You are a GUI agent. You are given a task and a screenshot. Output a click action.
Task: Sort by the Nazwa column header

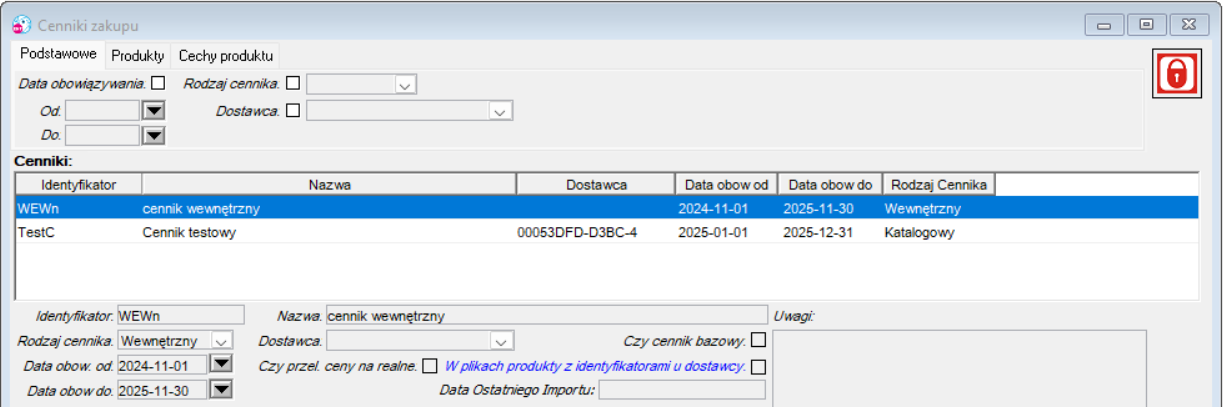pos(329,184)
